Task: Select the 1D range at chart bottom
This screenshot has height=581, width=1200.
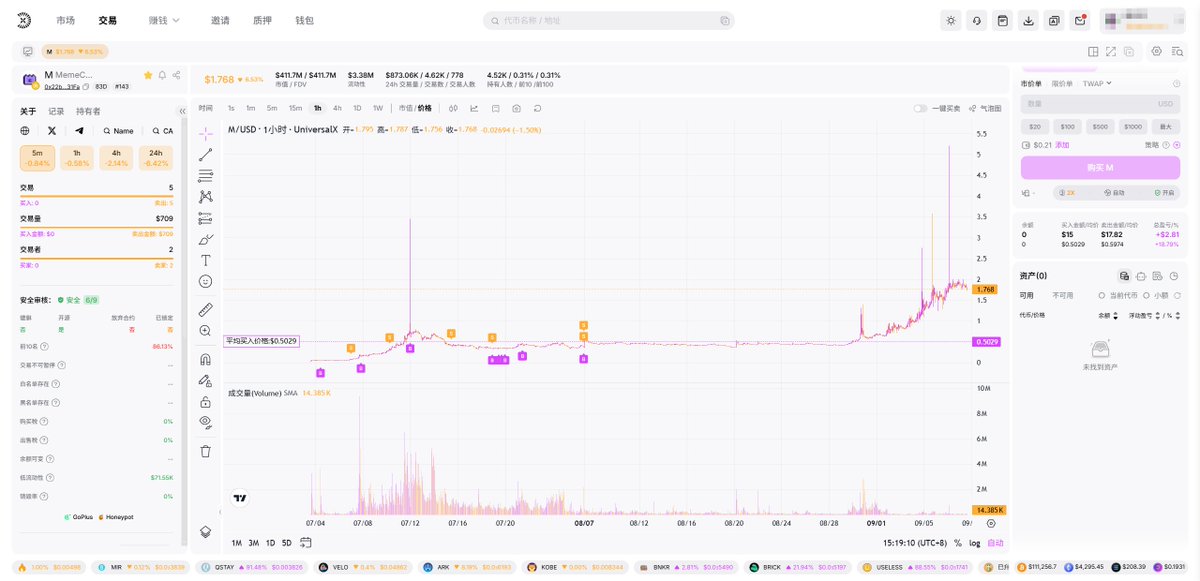Action: coord(271,543)
